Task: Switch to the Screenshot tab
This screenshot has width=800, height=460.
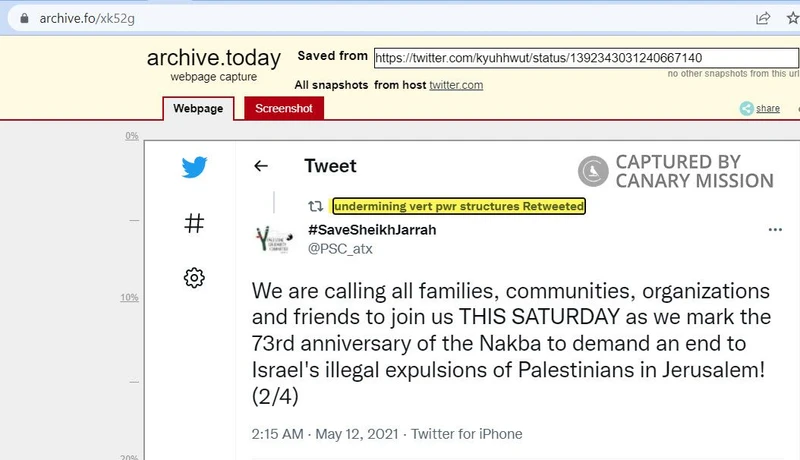Action: (x=284, y=108)
